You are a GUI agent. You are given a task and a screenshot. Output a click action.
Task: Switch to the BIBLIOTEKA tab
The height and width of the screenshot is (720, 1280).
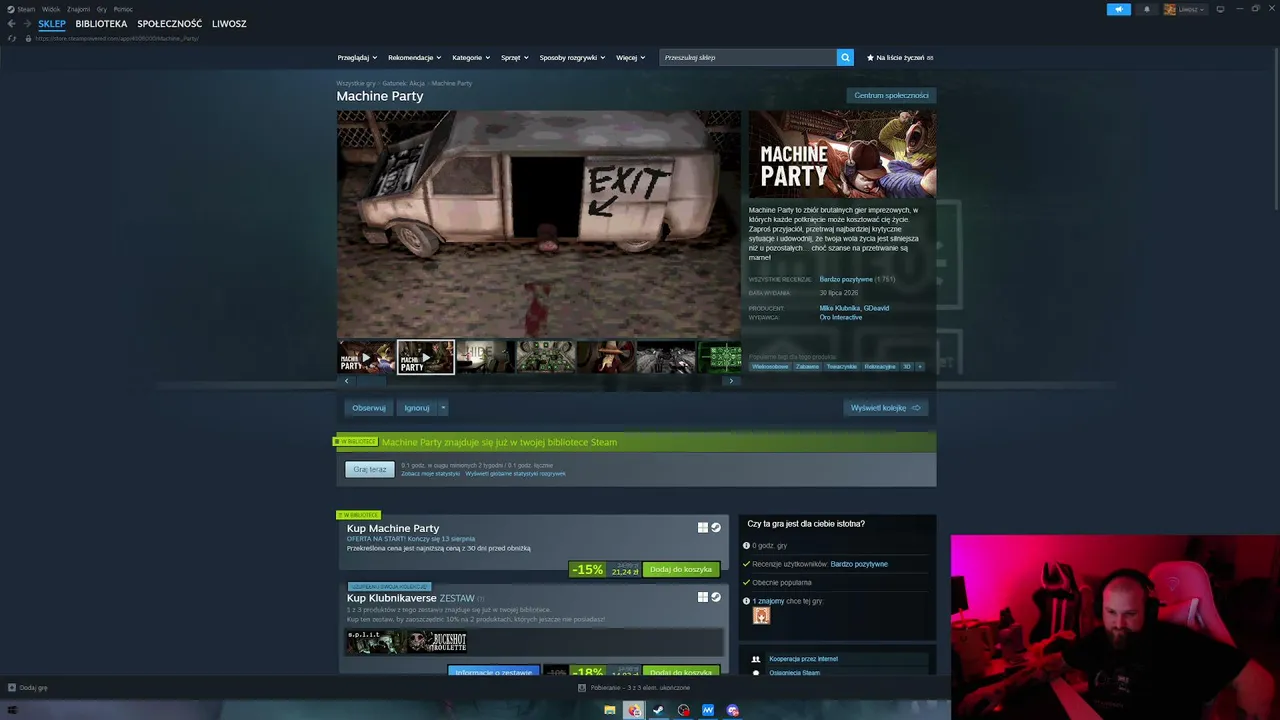[x=101, y=24]
